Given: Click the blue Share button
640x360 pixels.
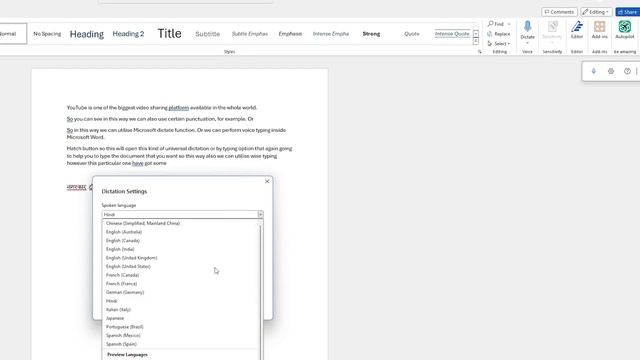Looking at the screenshot, I should click(628, 12).
